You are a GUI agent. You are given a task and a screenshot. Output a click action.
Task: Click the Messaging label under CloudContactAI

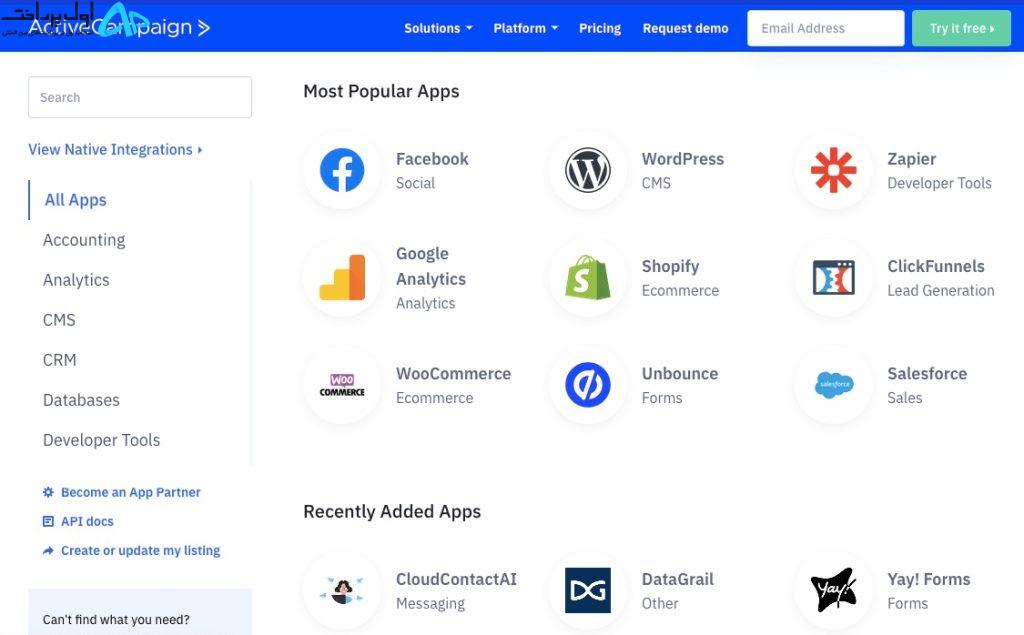(x=430, y=604)
